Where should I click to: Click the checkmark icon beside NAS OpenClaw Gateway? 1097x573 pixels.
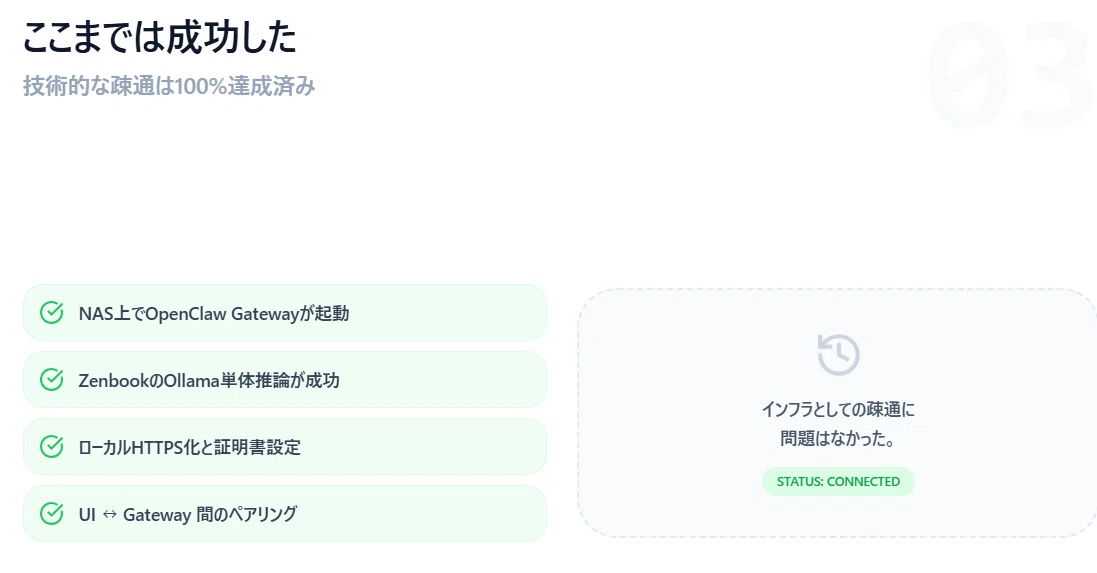[52, 313]
